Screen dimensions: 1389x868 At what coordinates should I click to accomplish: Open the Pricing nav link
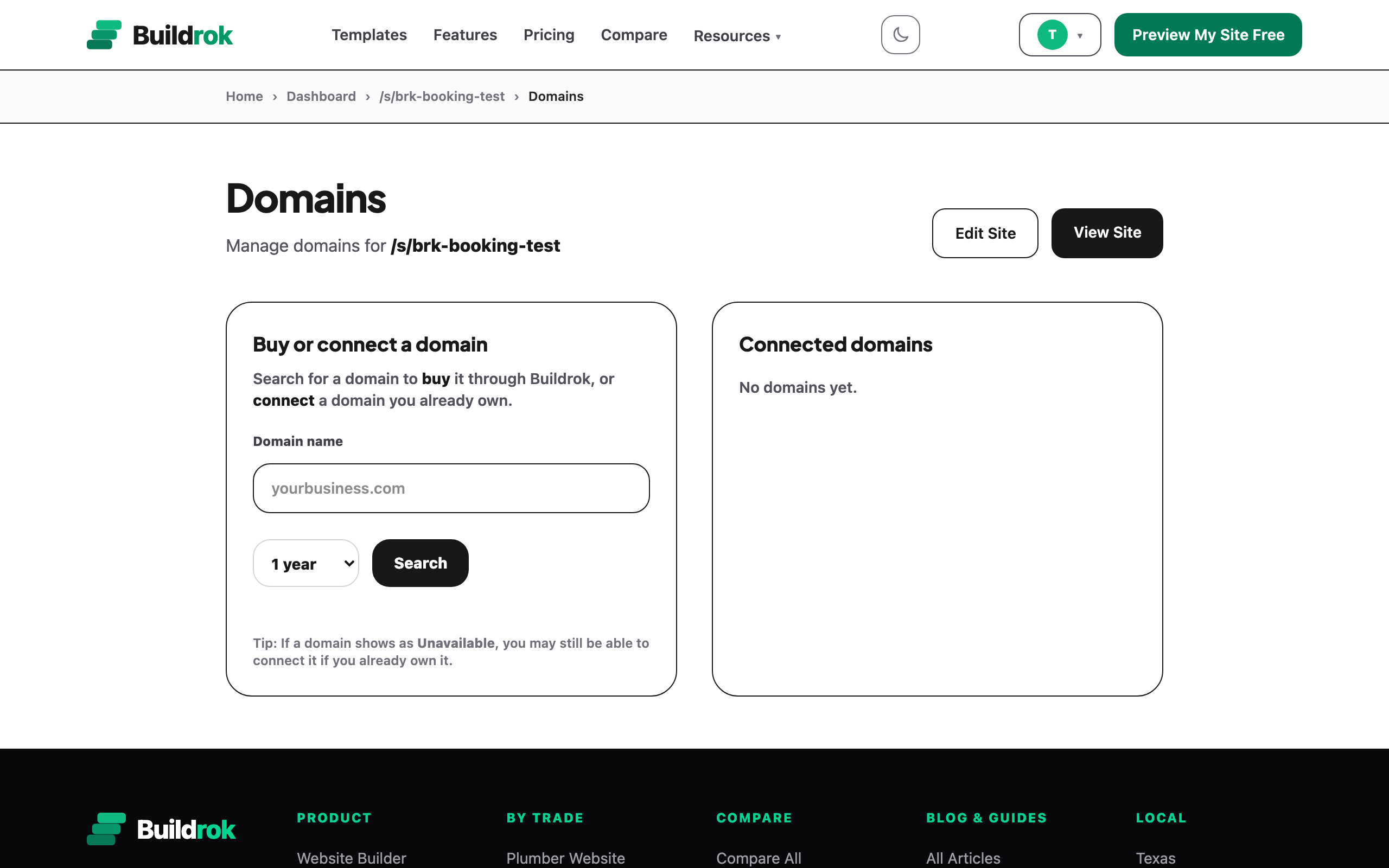[x=549, y=35]
